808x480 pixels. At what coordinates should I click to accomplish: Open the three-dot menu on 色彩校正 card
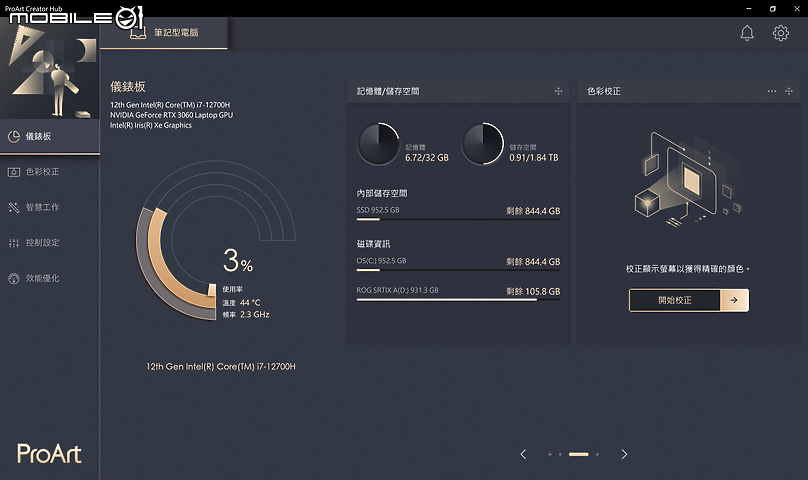pyautogui.click(x=771, y=91)
